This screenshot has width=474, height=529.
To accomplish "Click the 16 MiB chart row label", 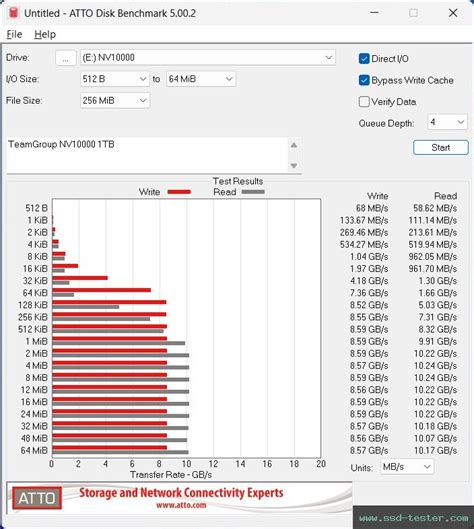I will pos(34,402).
